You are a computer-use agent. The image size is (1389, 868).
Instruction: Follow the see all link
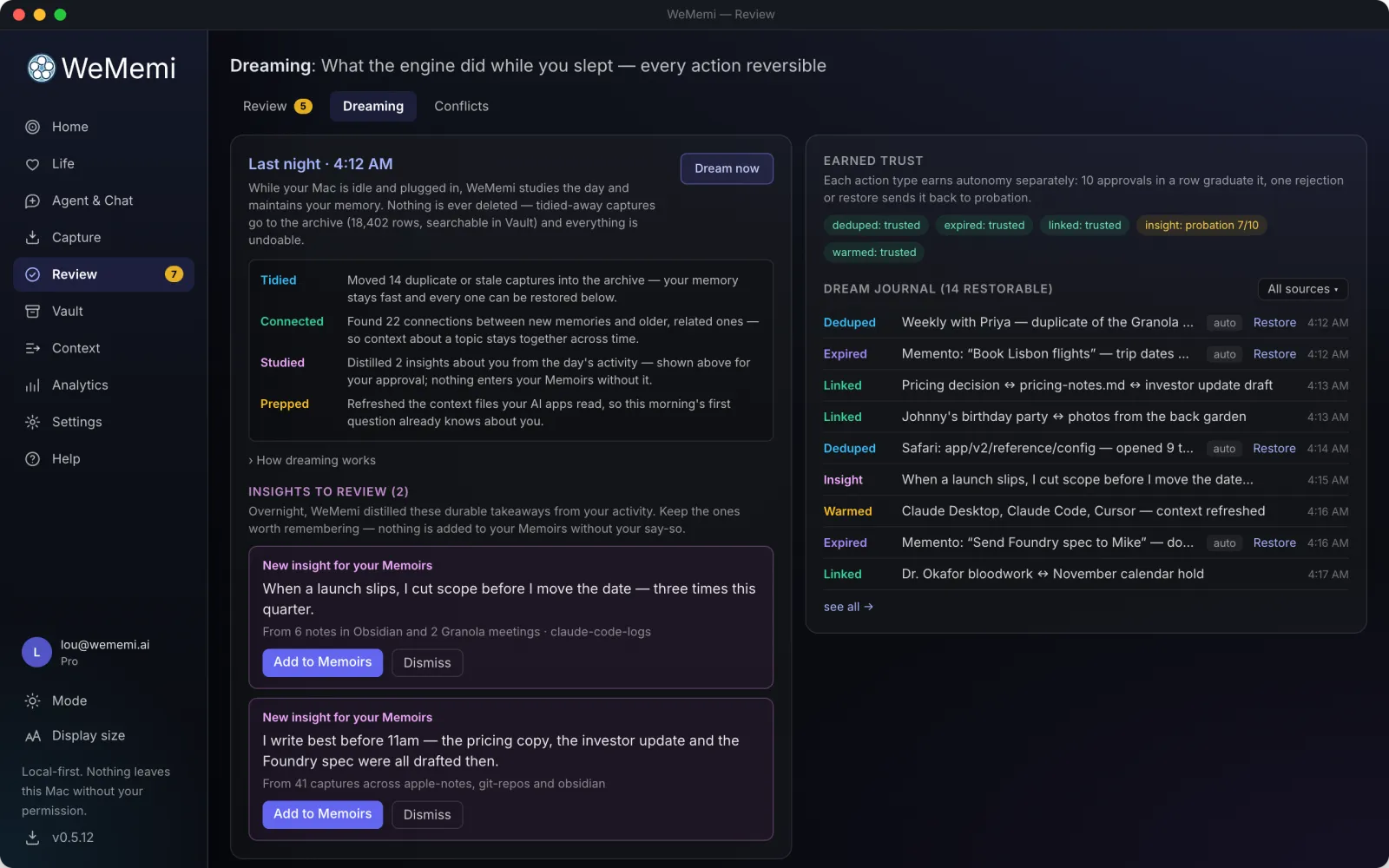[848, 607]
